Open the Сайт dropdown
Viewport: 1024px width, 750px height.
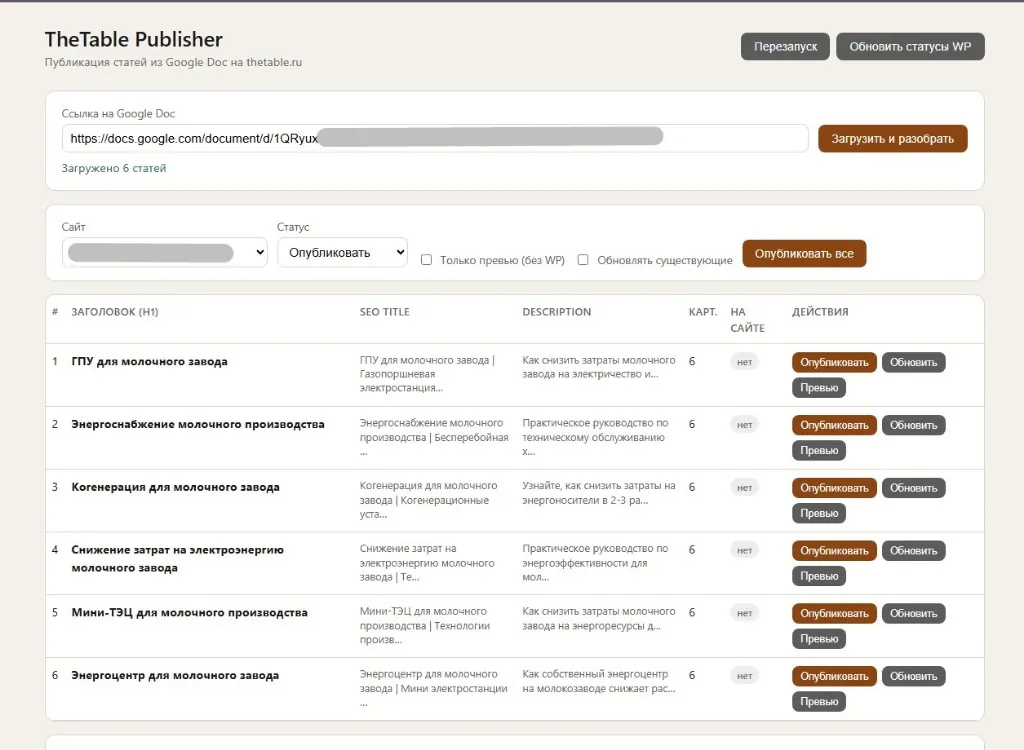[x=165, y=253]
